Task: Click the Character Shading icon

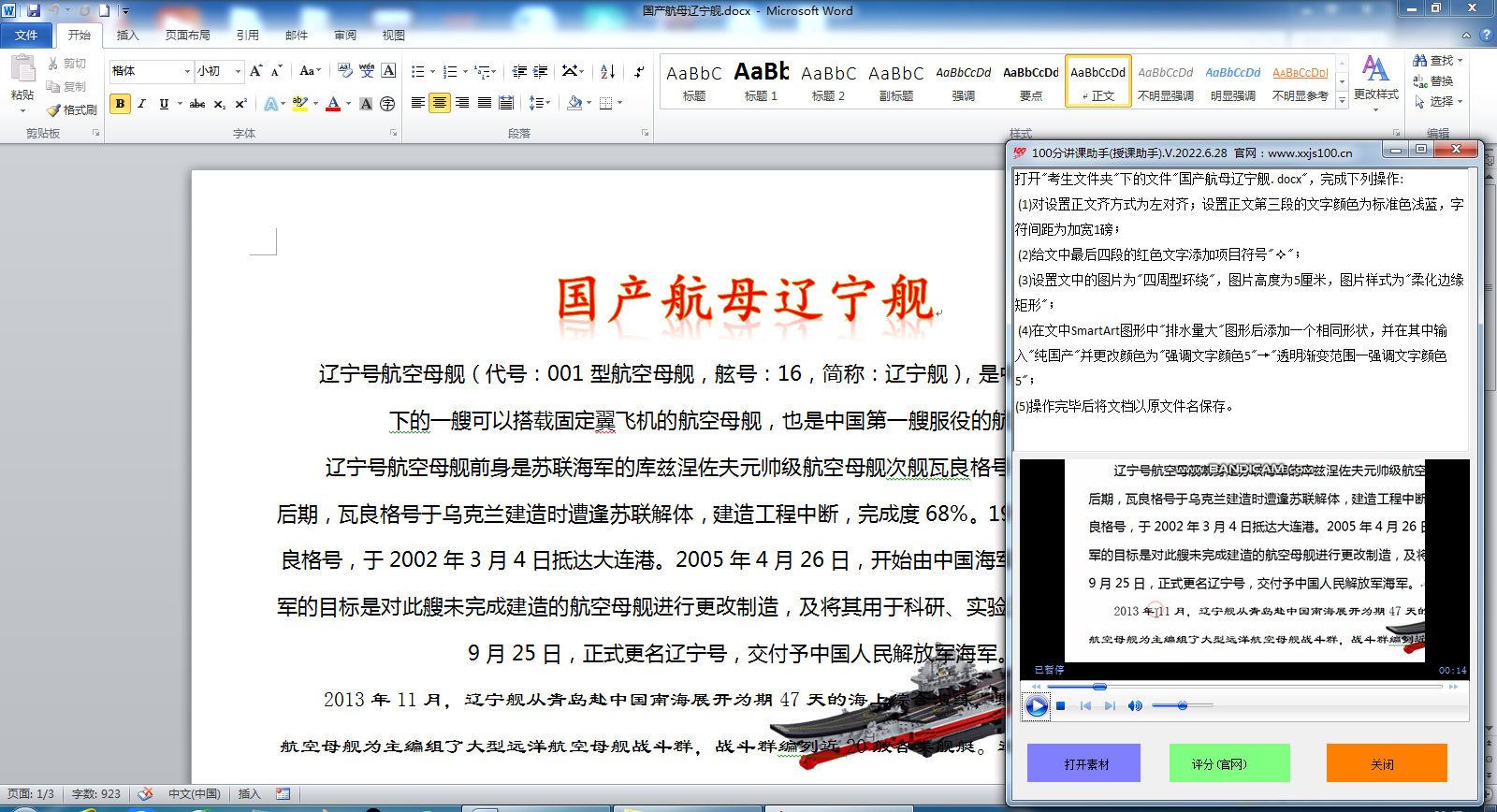Action: 366,104
